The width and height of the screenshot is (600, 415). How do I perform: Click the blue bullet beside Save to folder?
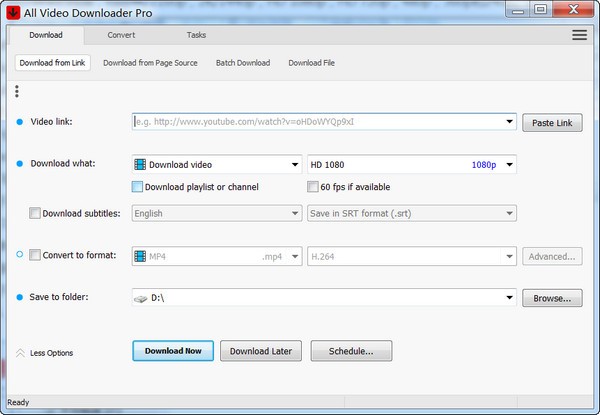click(x=19, y=297)
